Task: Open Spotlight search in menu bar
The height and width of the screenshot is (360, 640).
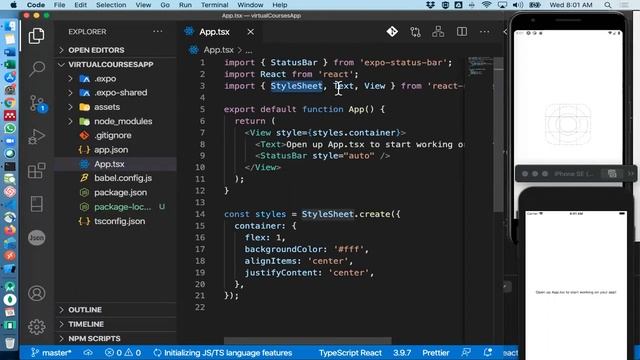Action: point(608,5)
